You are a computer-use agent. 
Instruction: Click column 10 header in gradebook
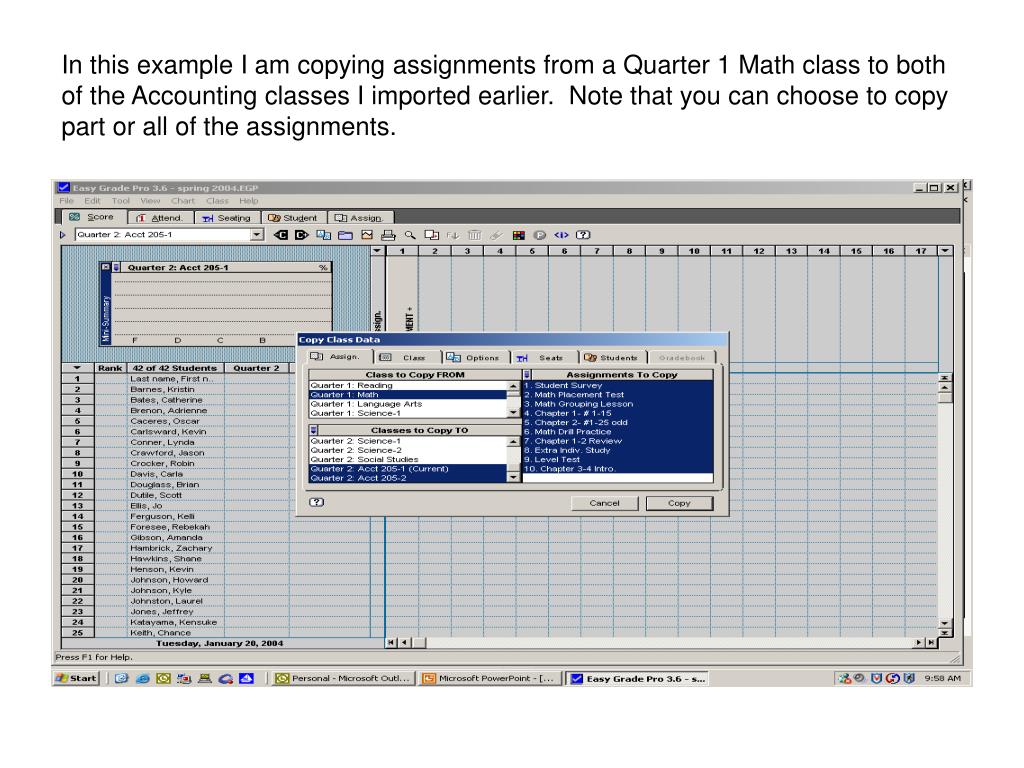(x=694, y=251)
